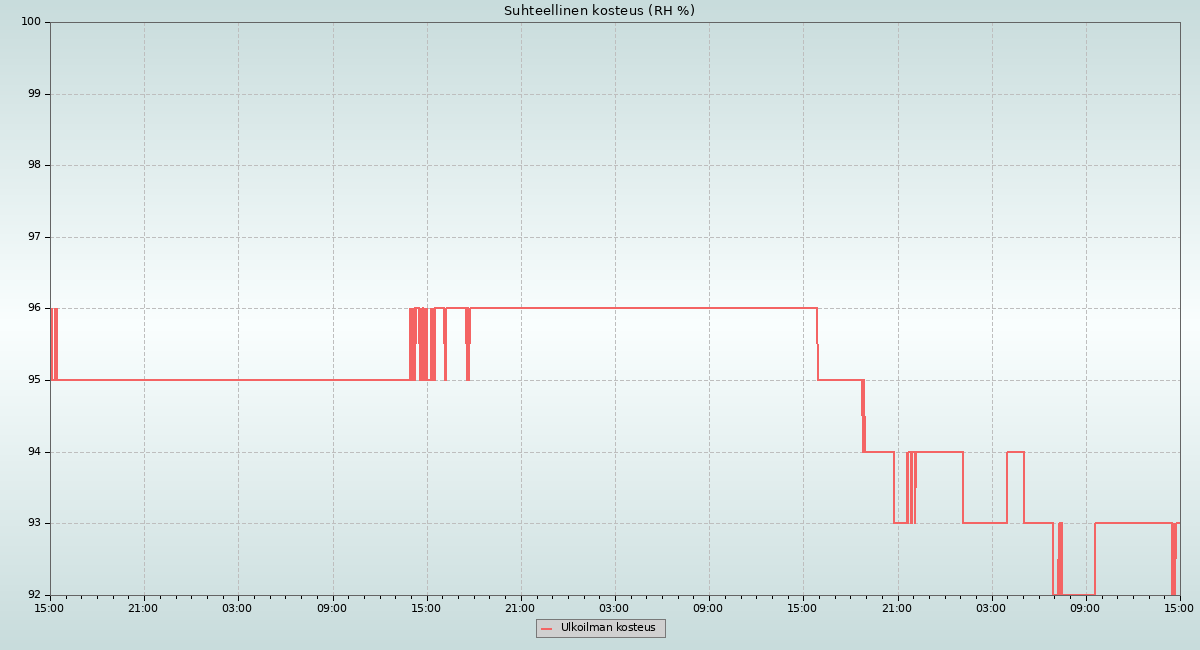Pick the 97 label on the vertical axis
Screen dimensions: 1200x650
[x=34, y=237]
